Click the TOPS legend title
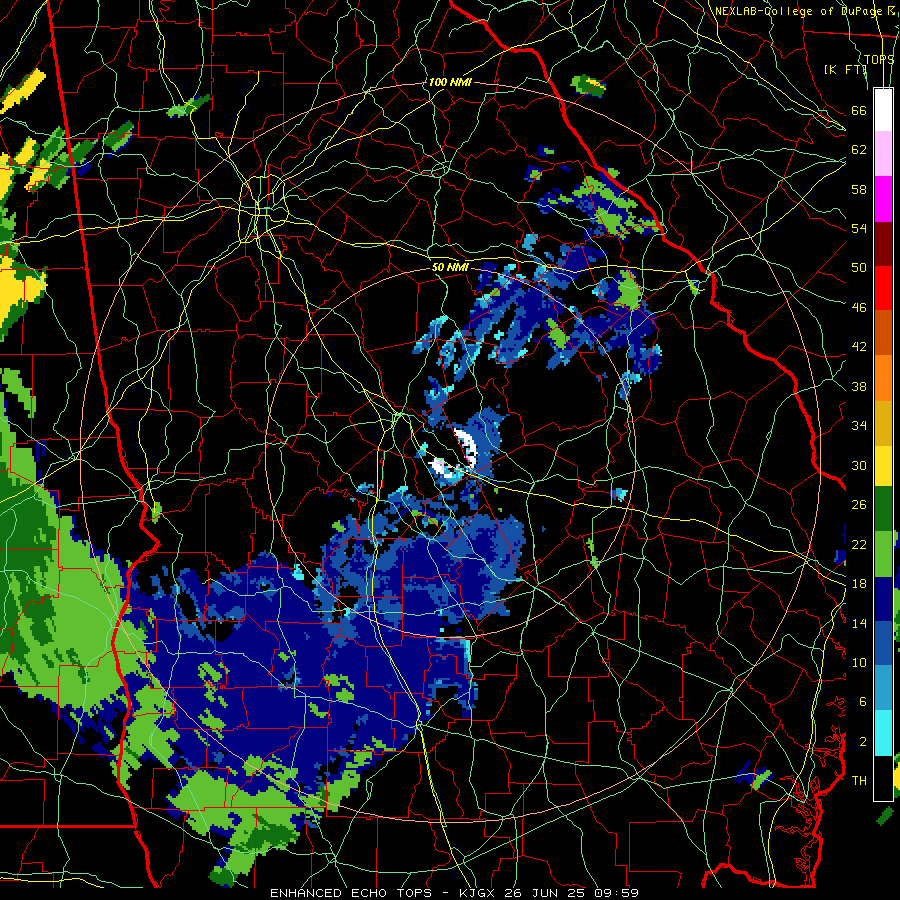 (x=879, y=59)
